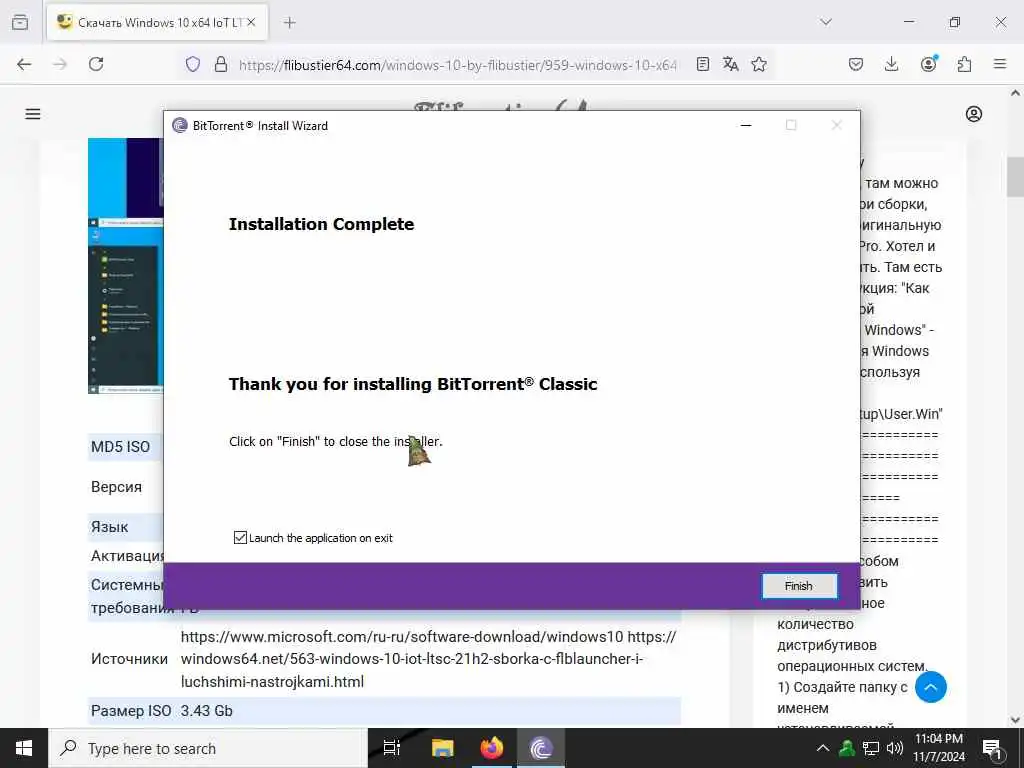This screenshot has height=768, width=1024.
Task: Open windows64.net source link in Источники row
Action: point(412,659)
